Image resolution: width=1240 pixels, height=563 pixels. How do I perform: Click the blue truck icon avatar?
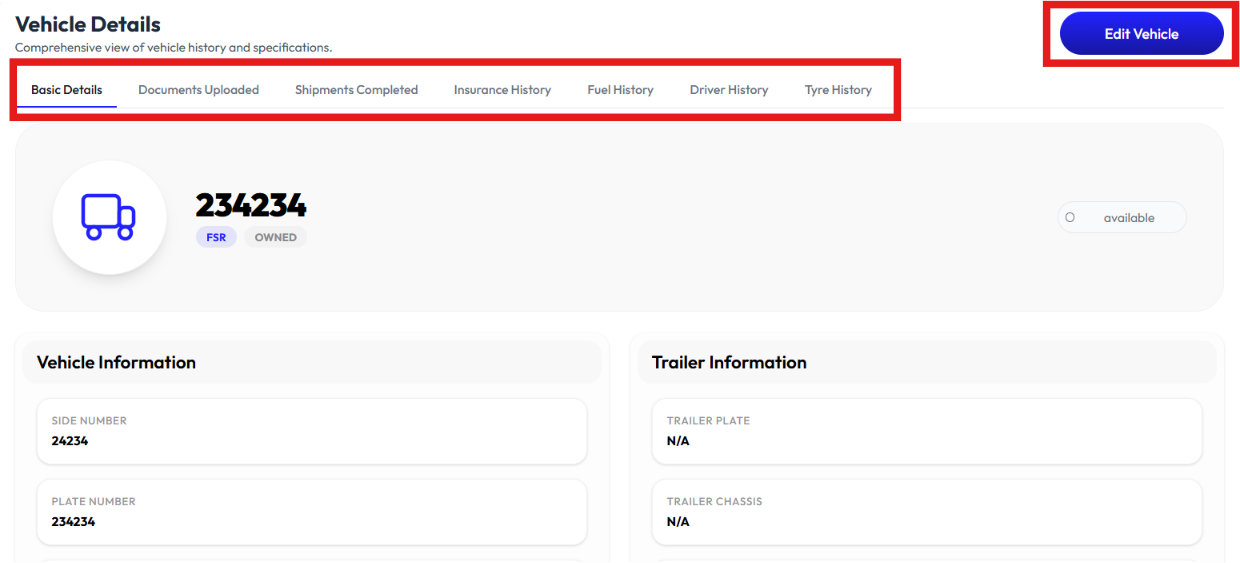pos(109,217)
